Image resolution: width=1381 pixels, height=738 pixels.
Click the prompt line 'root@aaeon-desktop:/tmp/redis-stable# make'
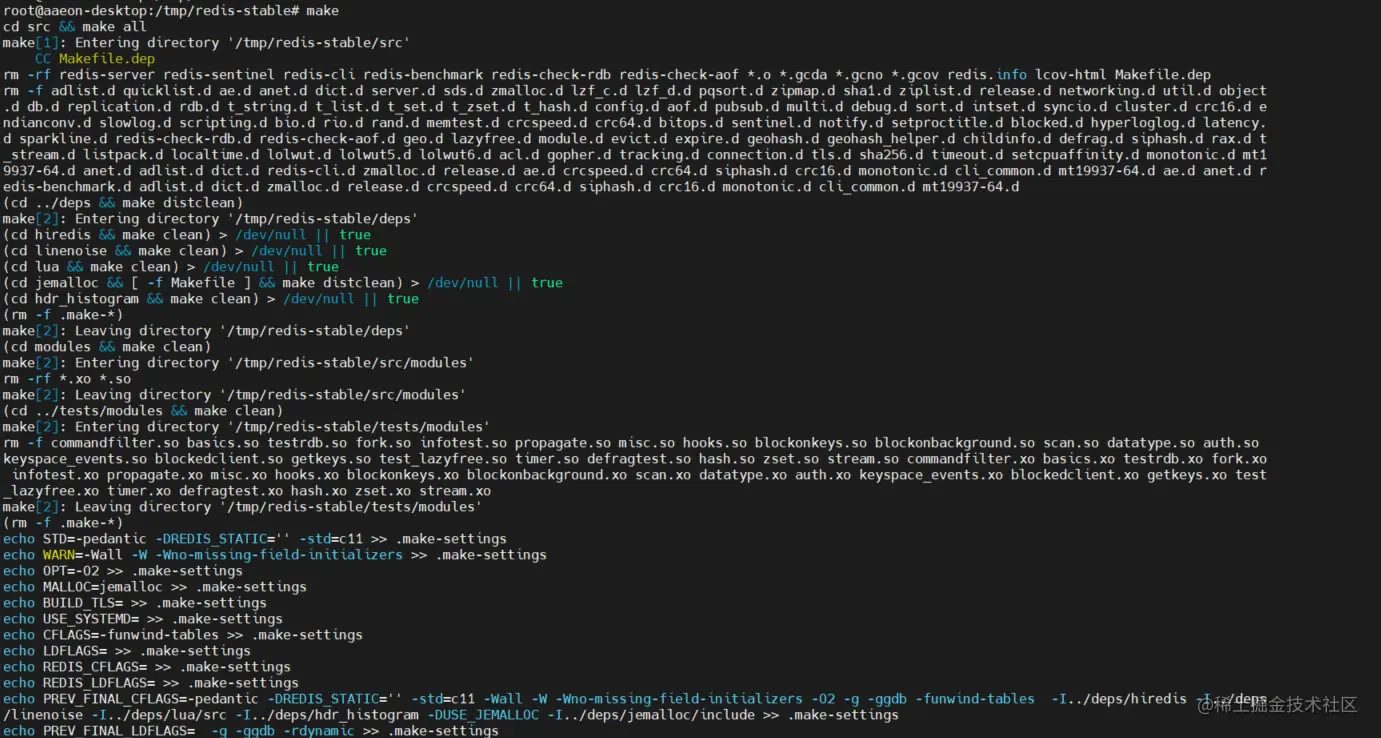point(170,11)
